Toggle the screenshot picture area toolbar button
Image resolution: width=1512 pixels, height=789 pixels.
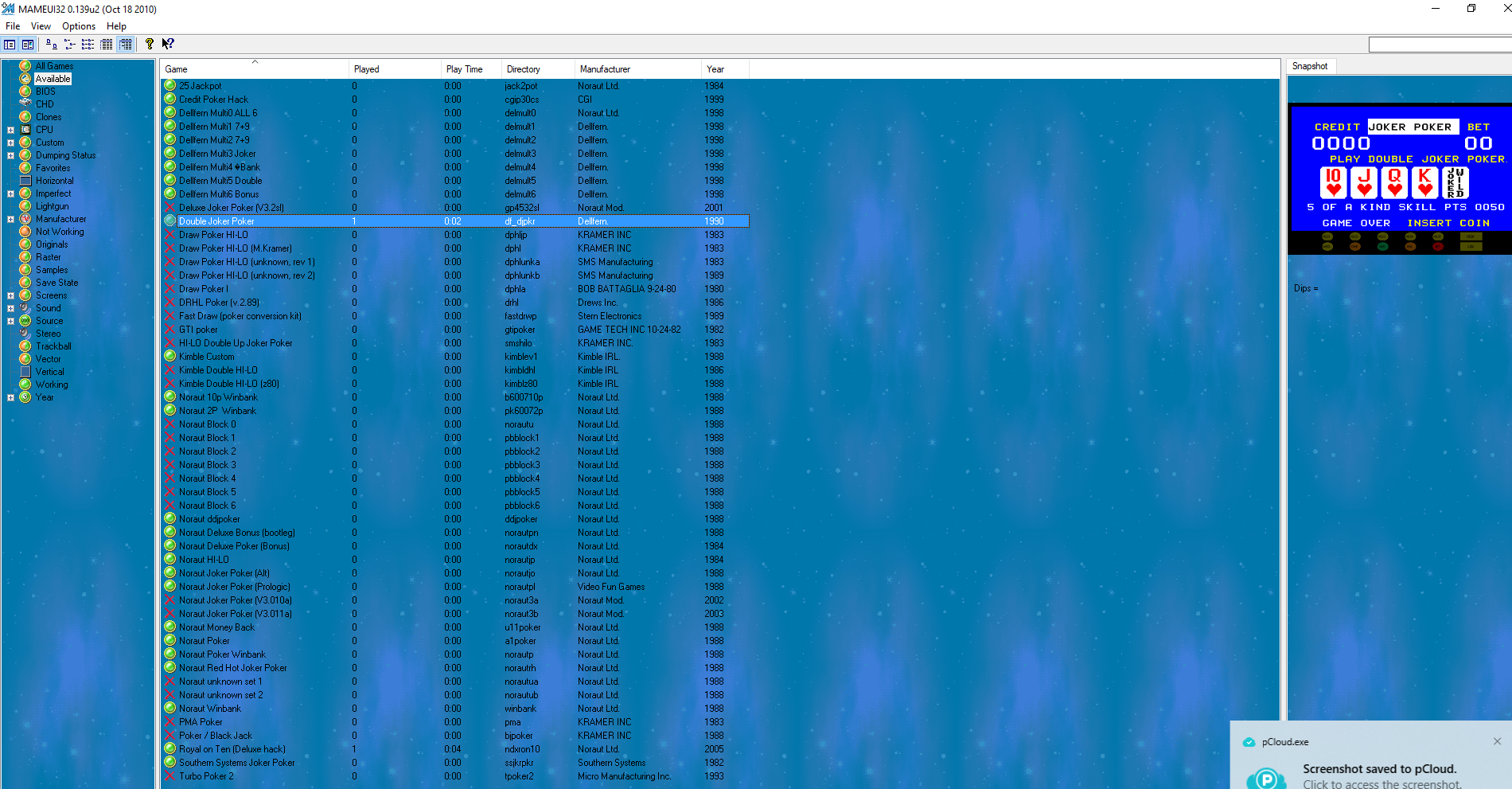coord(28,45)
